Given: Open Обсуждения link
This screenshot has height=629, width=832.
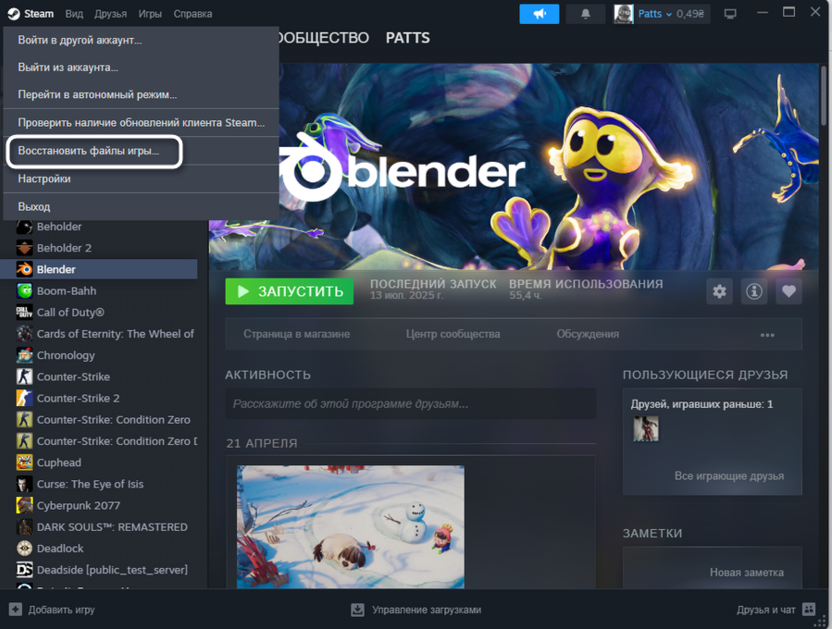Looking at the screenshot, I should 587,334.
